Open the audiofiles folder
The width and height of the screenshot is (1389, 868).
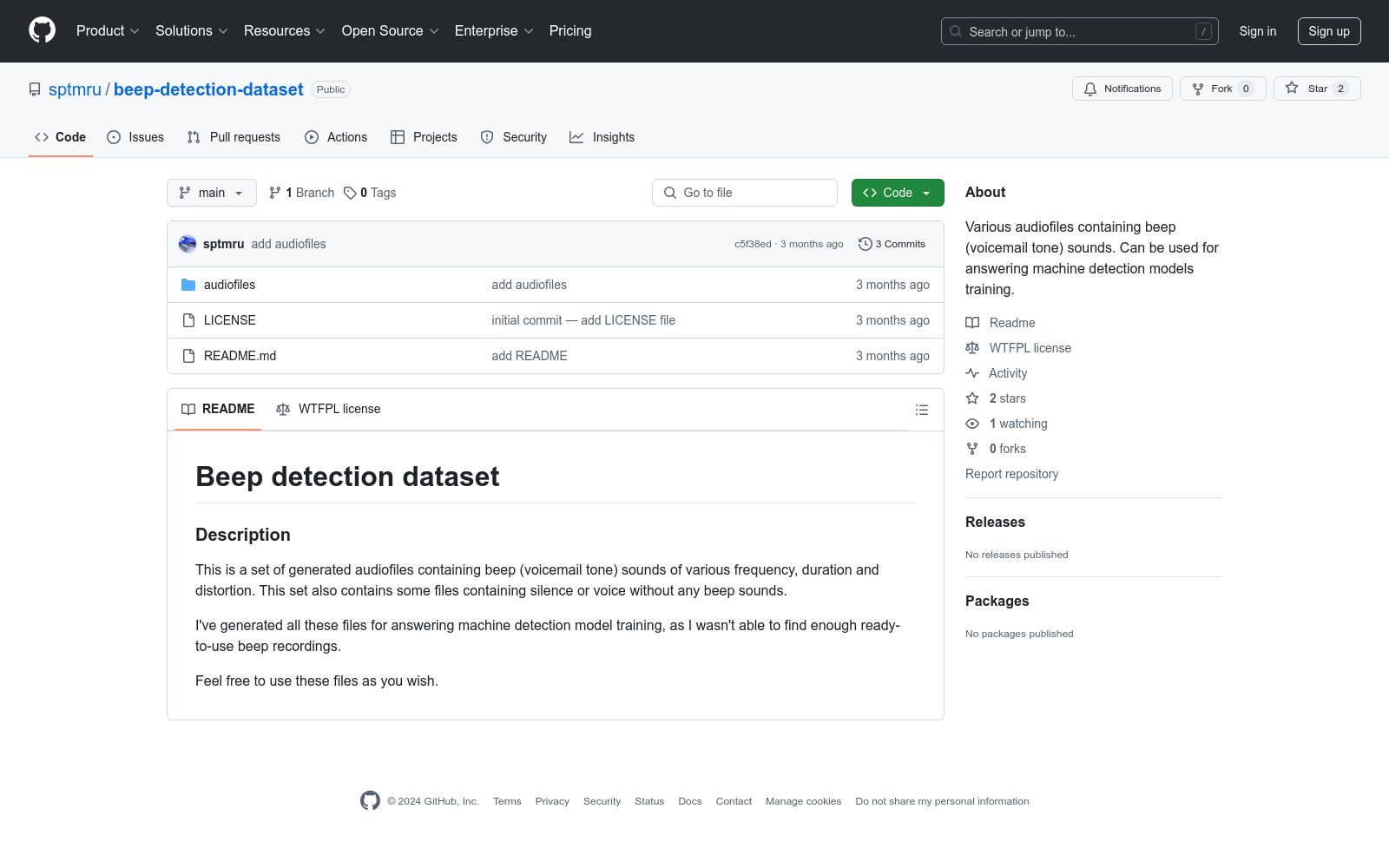[229, 285]
